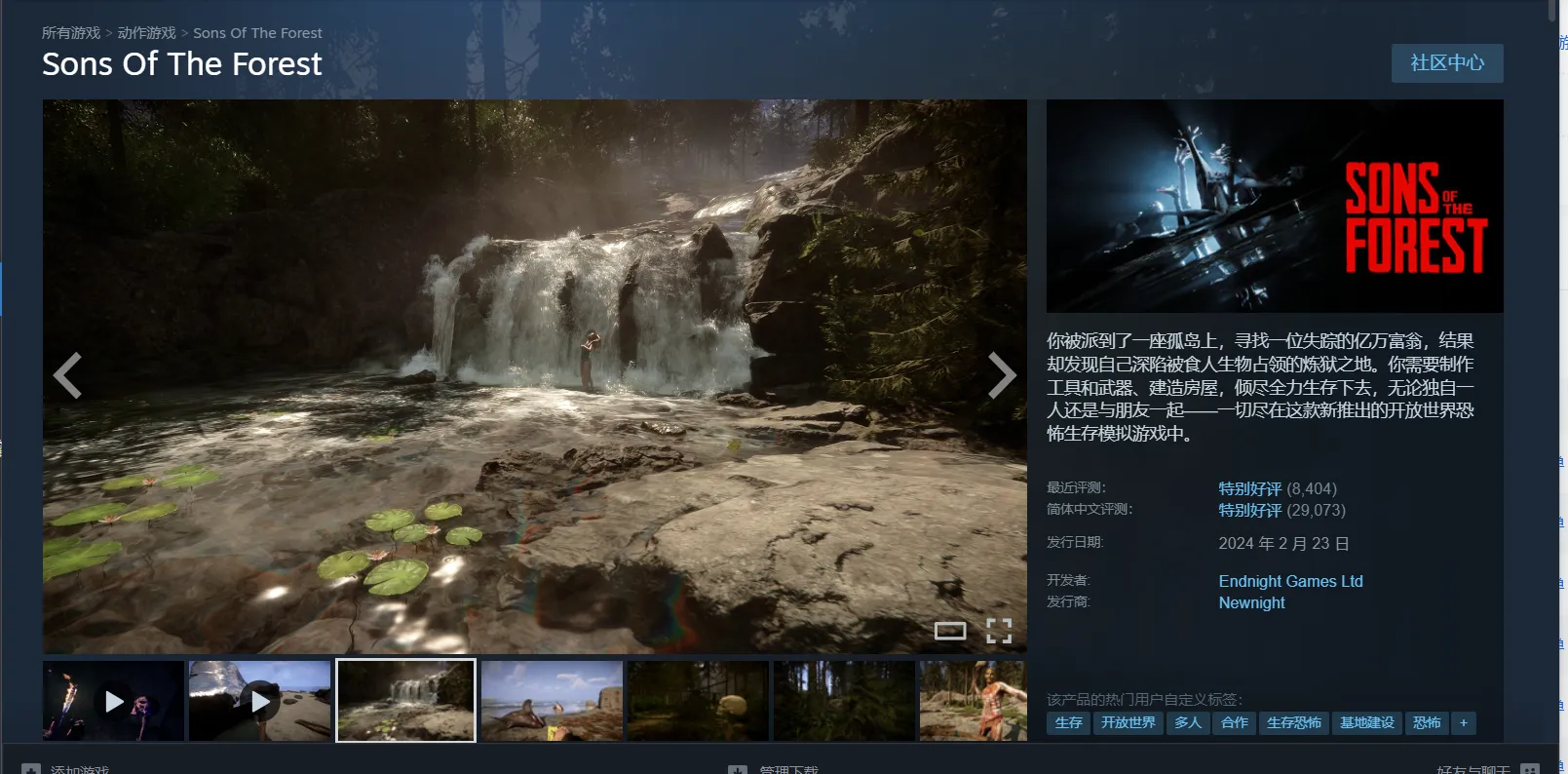The width and height of the screenshot is (1568, 774).
Task: Advance to next screenshot with right arrow
Action: coord(1001,376)
